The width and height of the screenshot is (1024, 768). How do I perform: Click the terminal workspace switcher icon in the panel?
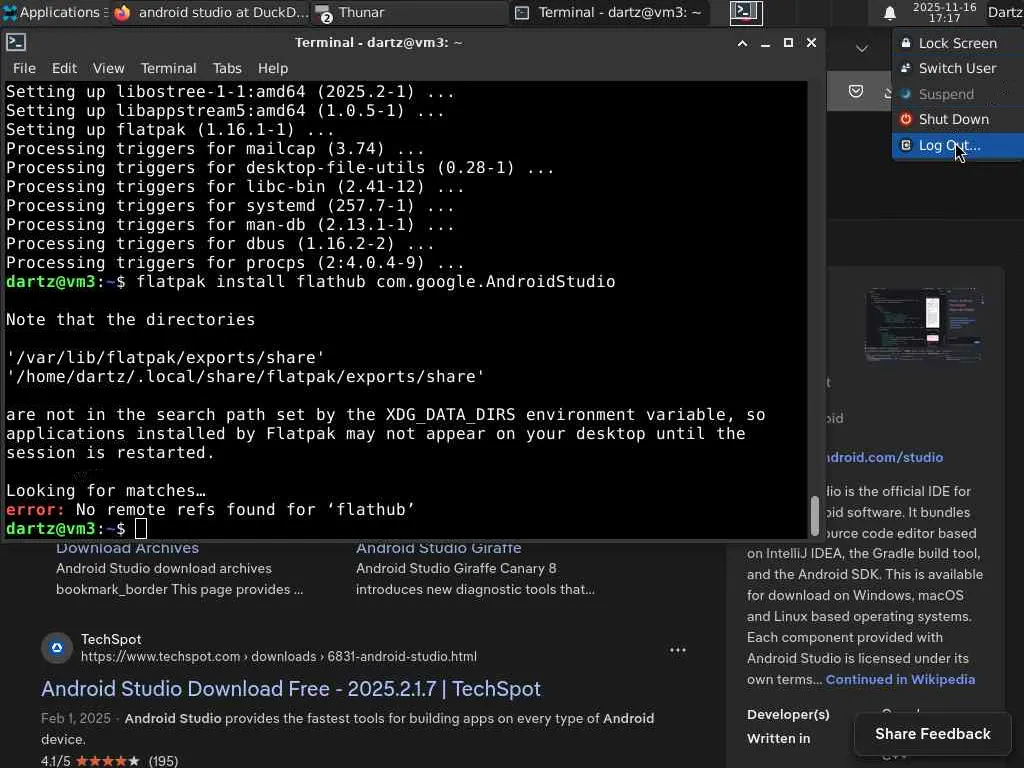tap(746, 12)
